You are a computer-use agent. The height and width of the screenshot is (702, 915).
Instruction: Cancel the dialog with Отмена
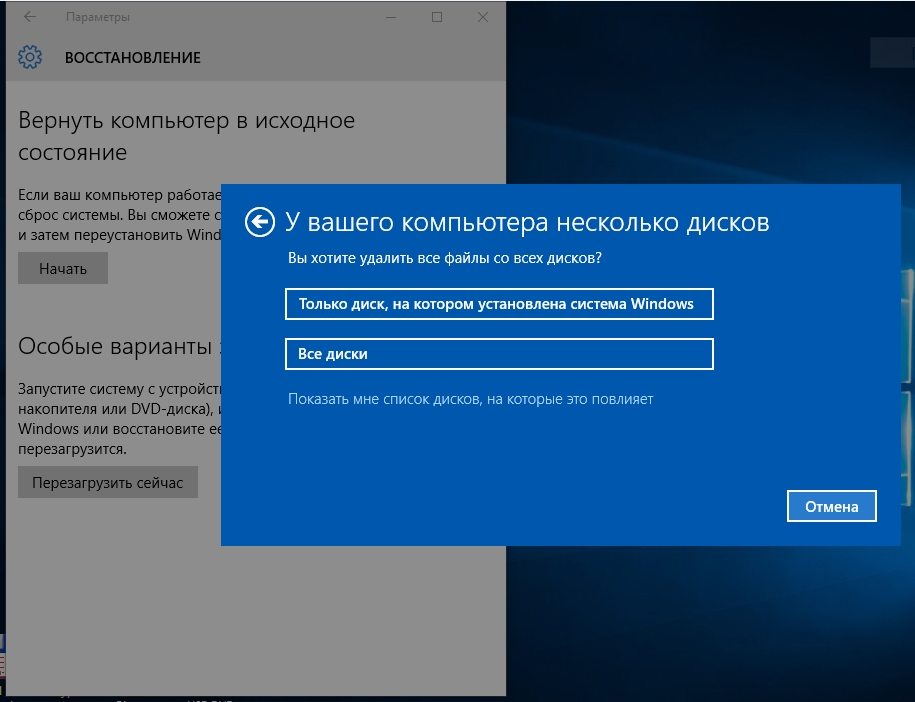click(x=832, y=507)
